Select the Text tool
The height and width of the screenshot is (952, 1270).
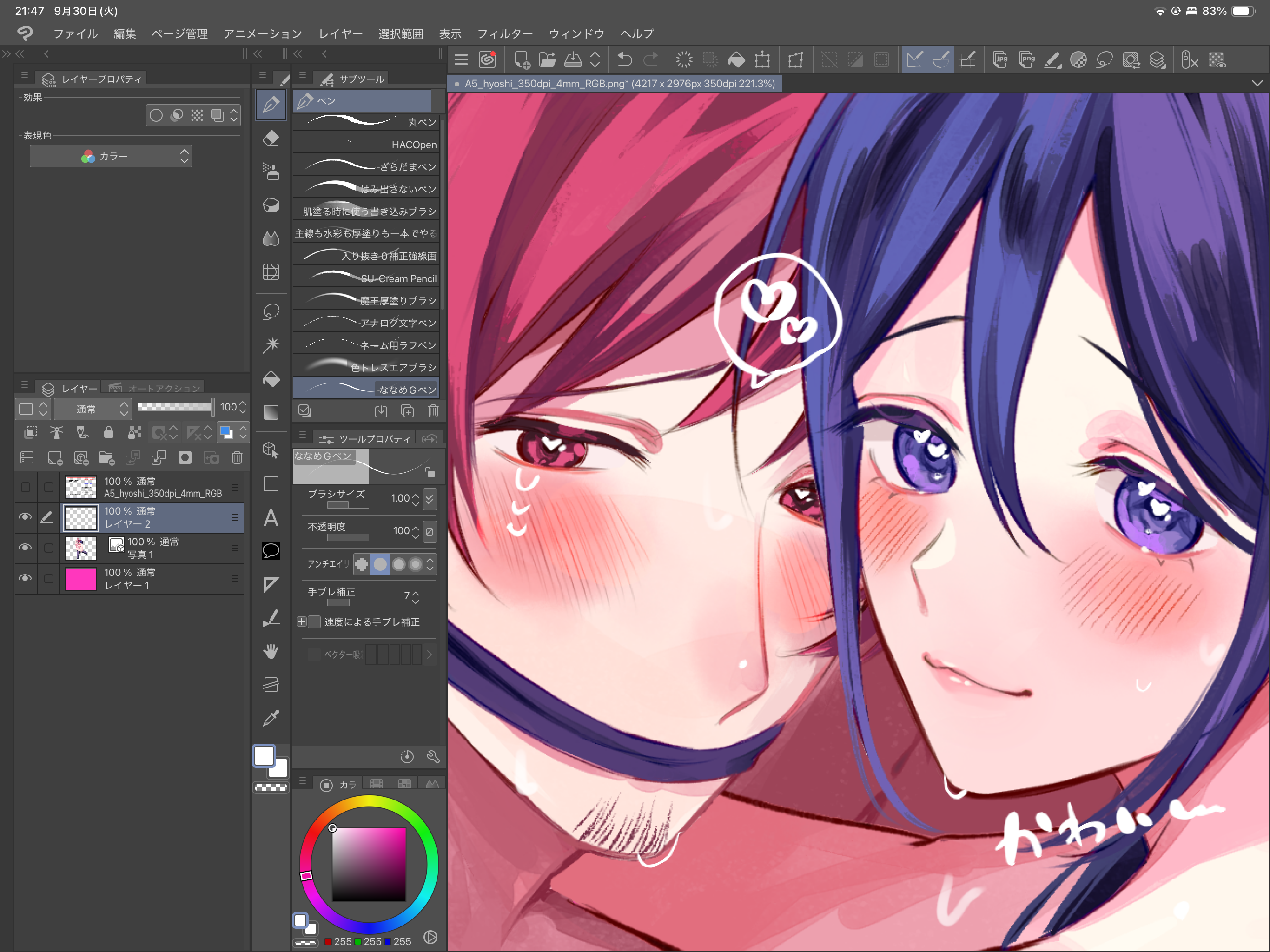pos(271,518)
